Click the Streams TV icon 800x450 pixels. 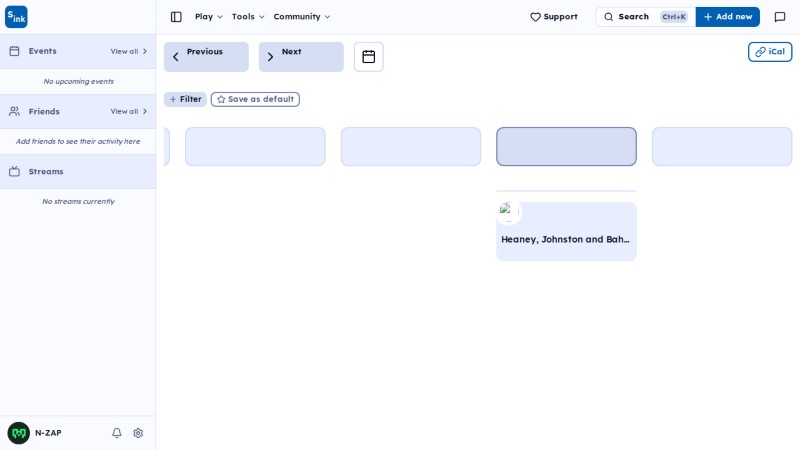pyautogui.click(x=14, y=171)
